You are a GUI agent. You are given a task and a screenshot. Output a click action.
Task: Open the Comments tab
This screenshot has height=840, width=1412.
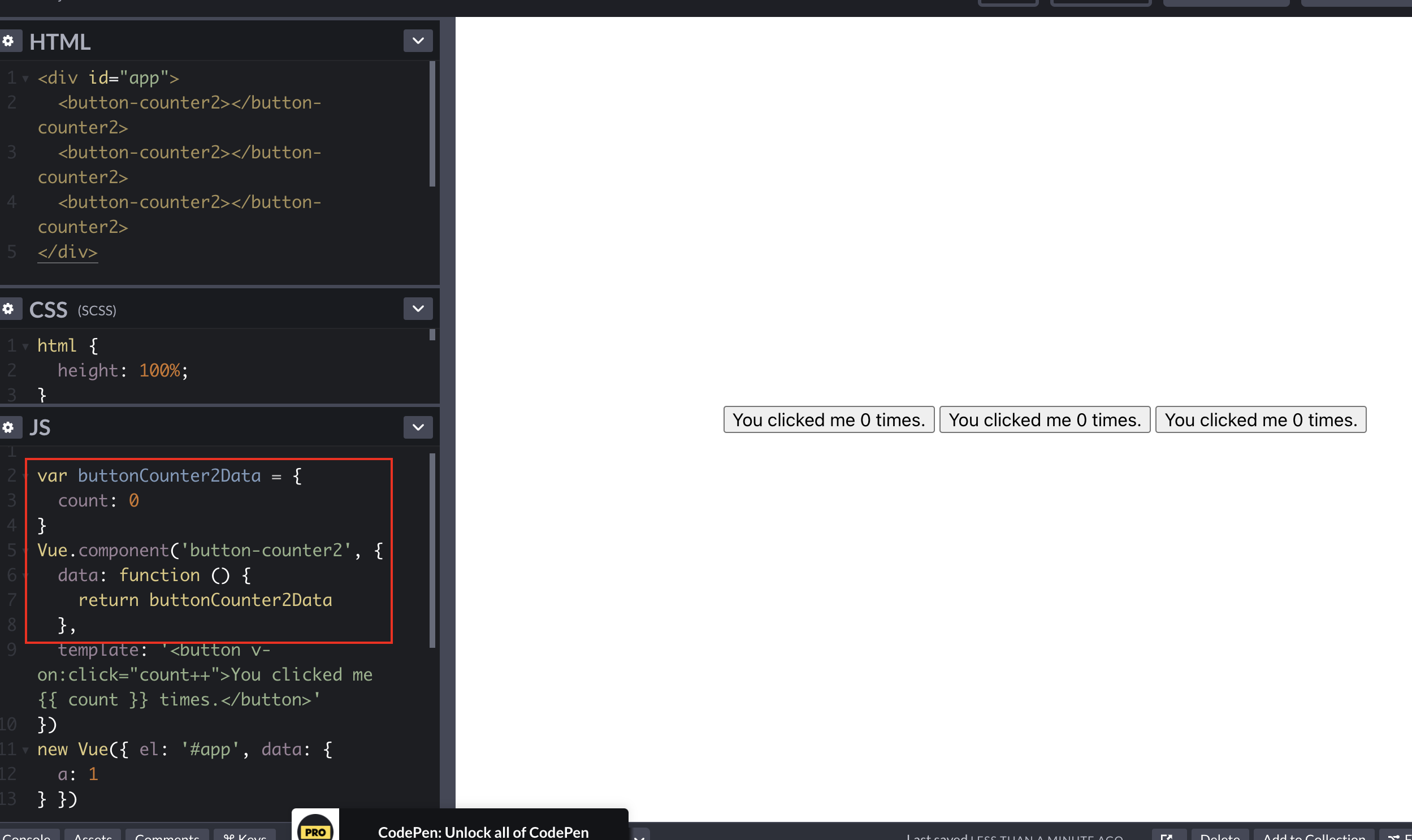coord(167,835)
